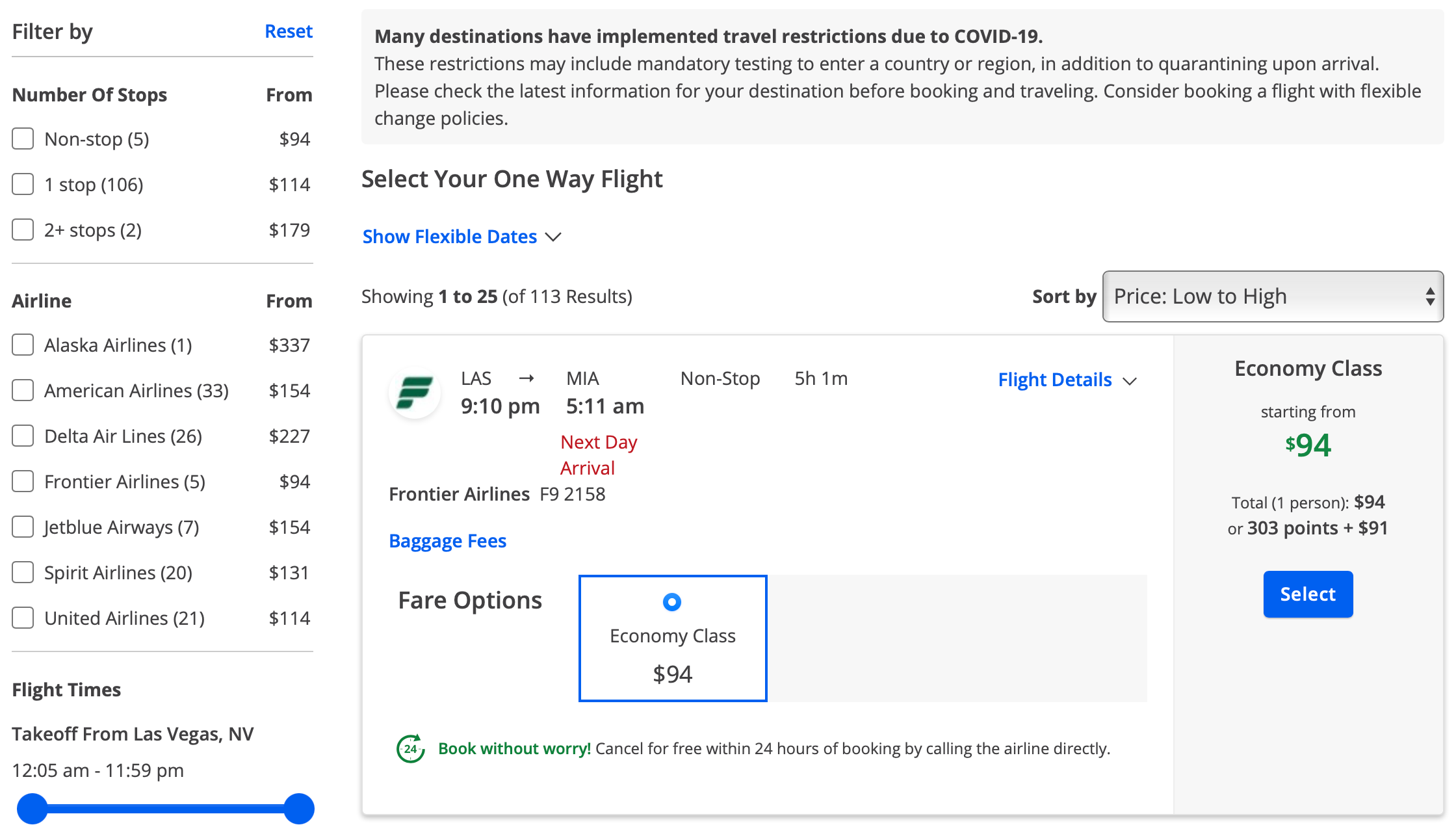Image resolution: width=1456 pixels, height=827 pixels.
Task: Check the Spirit Airlines filter
Action: (x=22, y=572)
